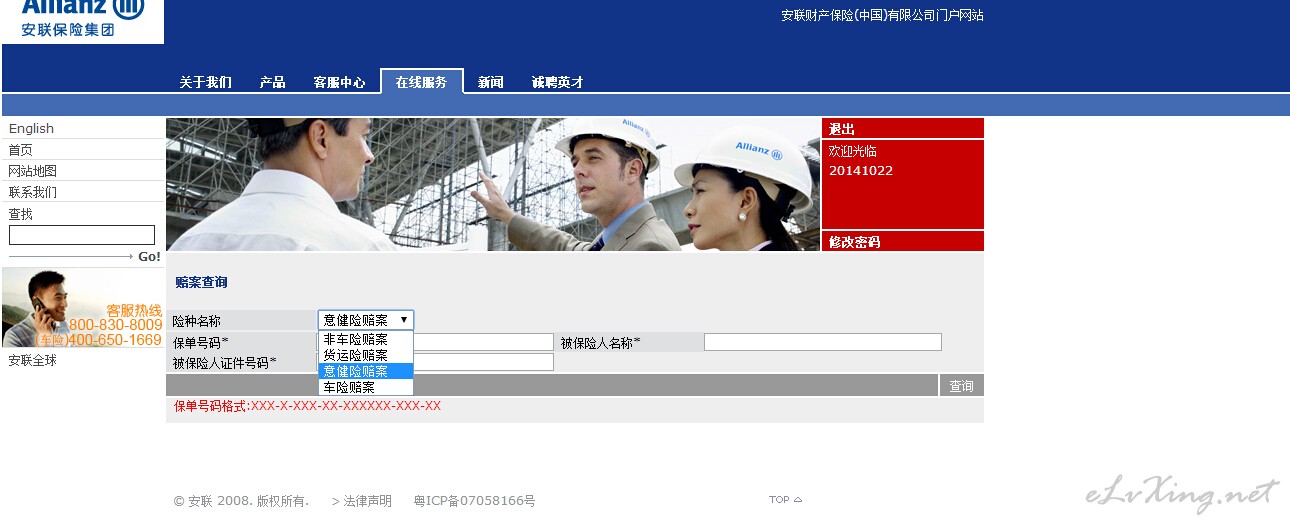Click the construction workers banner photo

493,184
